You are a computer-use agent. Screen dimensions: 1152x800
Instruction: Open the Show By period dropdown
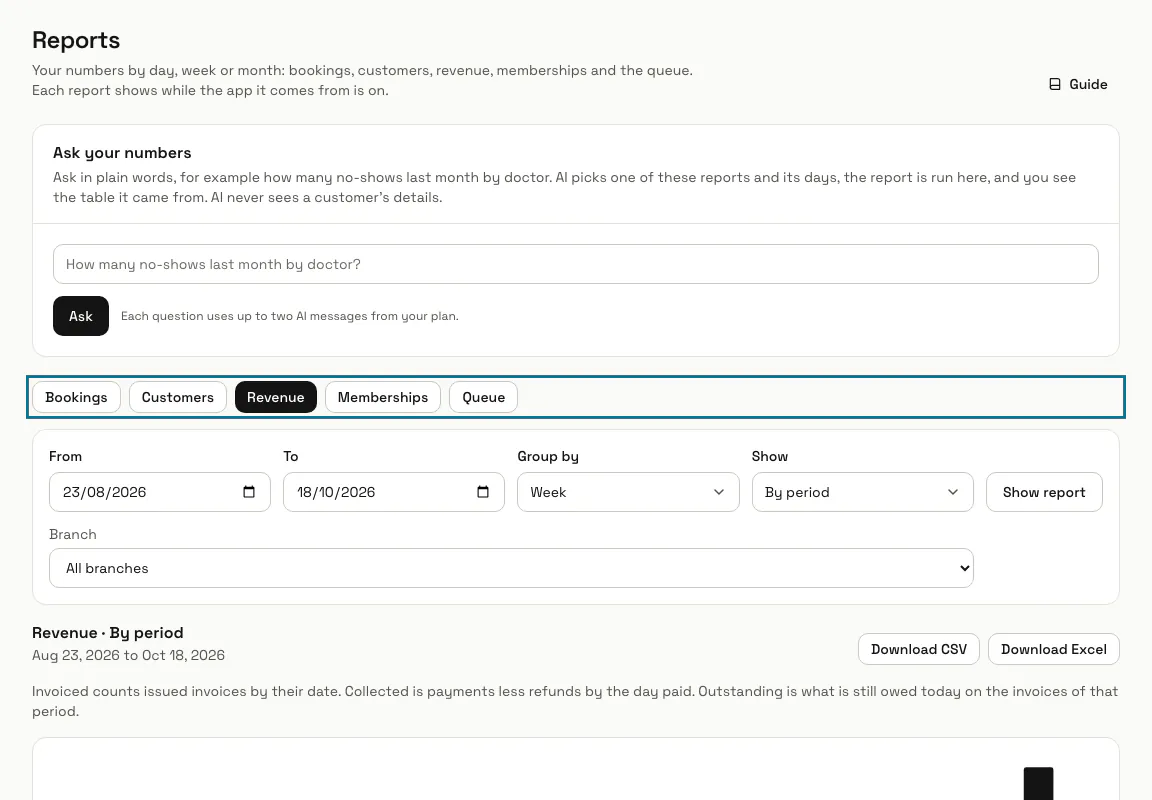(x=863, y=492)
